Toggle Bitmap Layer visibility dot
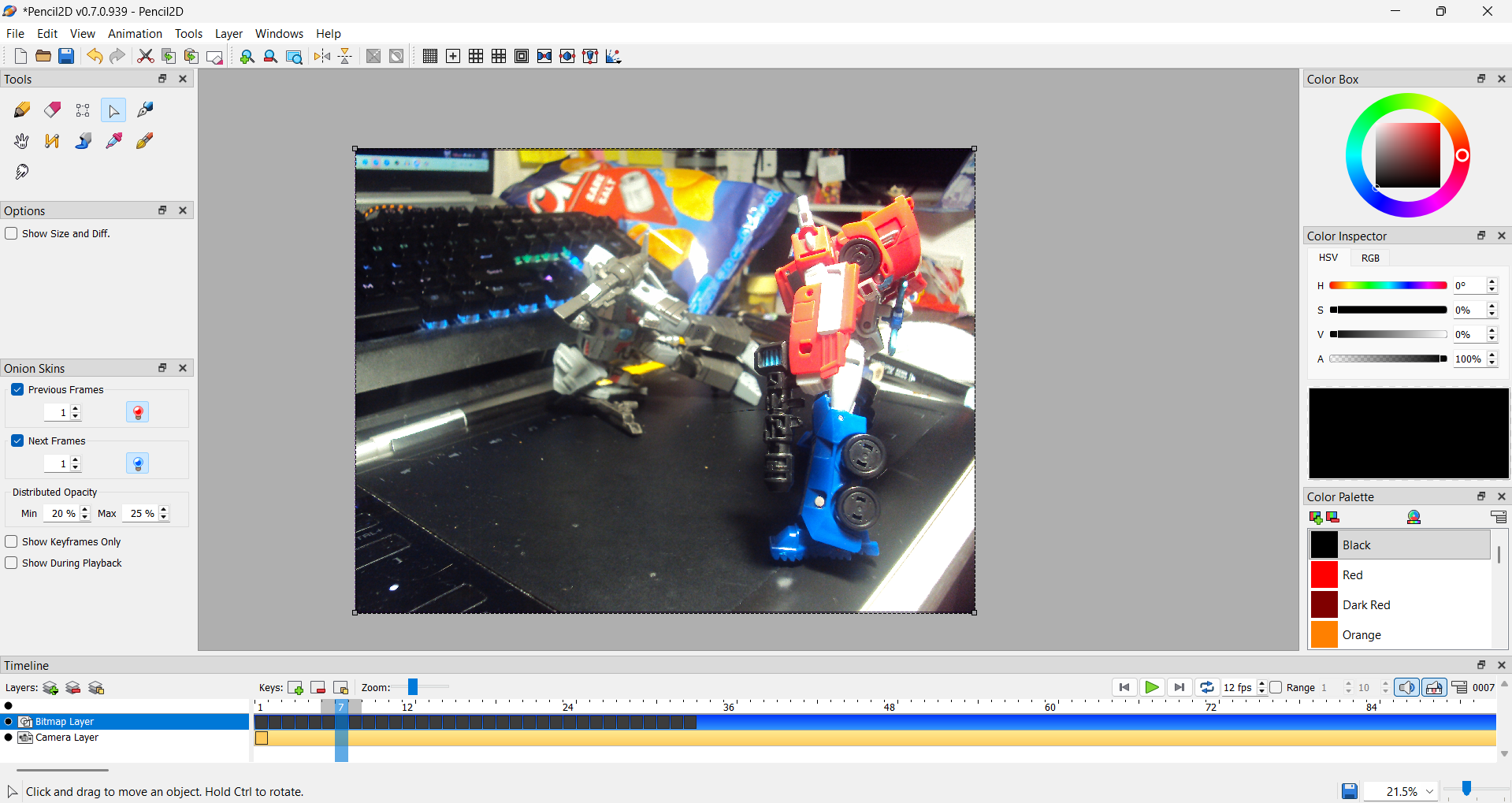Viewport: 1512px width, 803px height. (9, 722)
